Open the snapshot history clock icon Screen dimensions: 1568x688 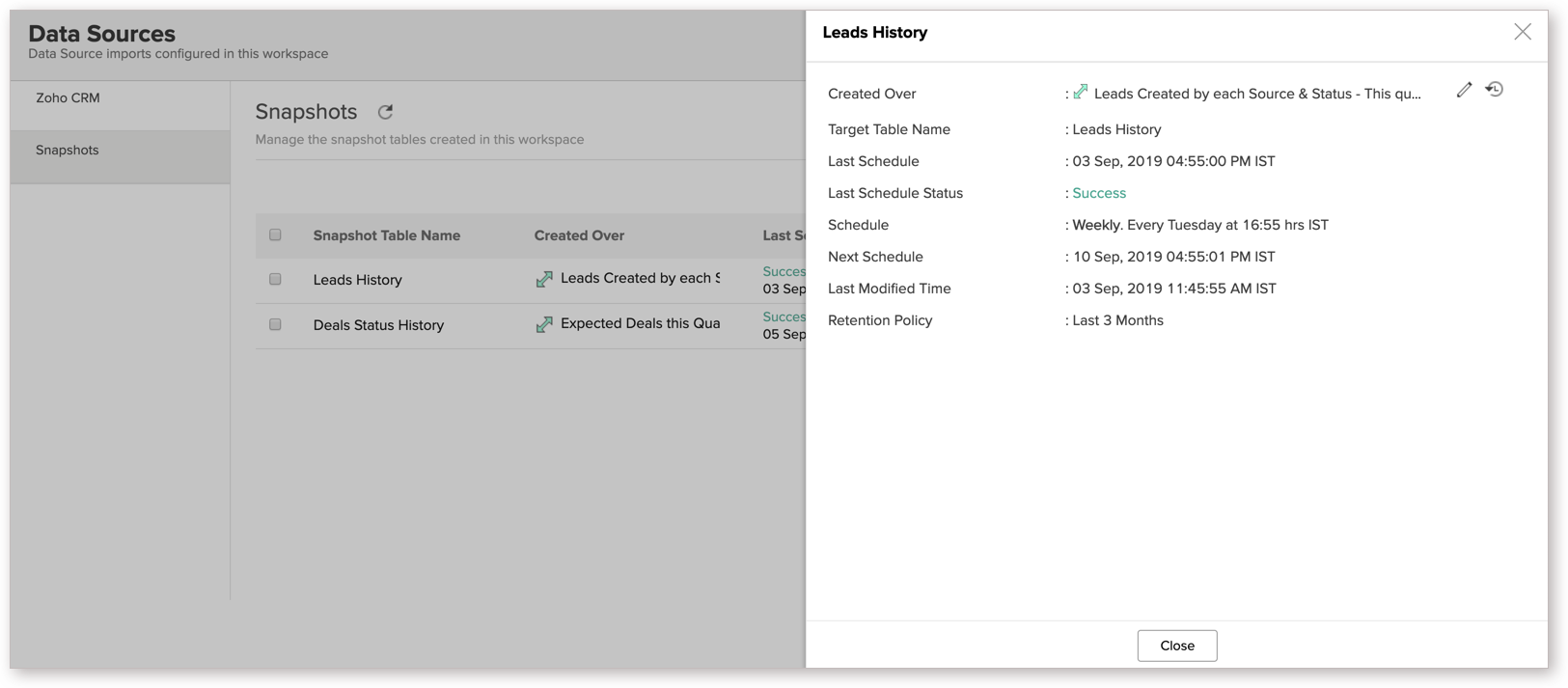[1494, 90]
